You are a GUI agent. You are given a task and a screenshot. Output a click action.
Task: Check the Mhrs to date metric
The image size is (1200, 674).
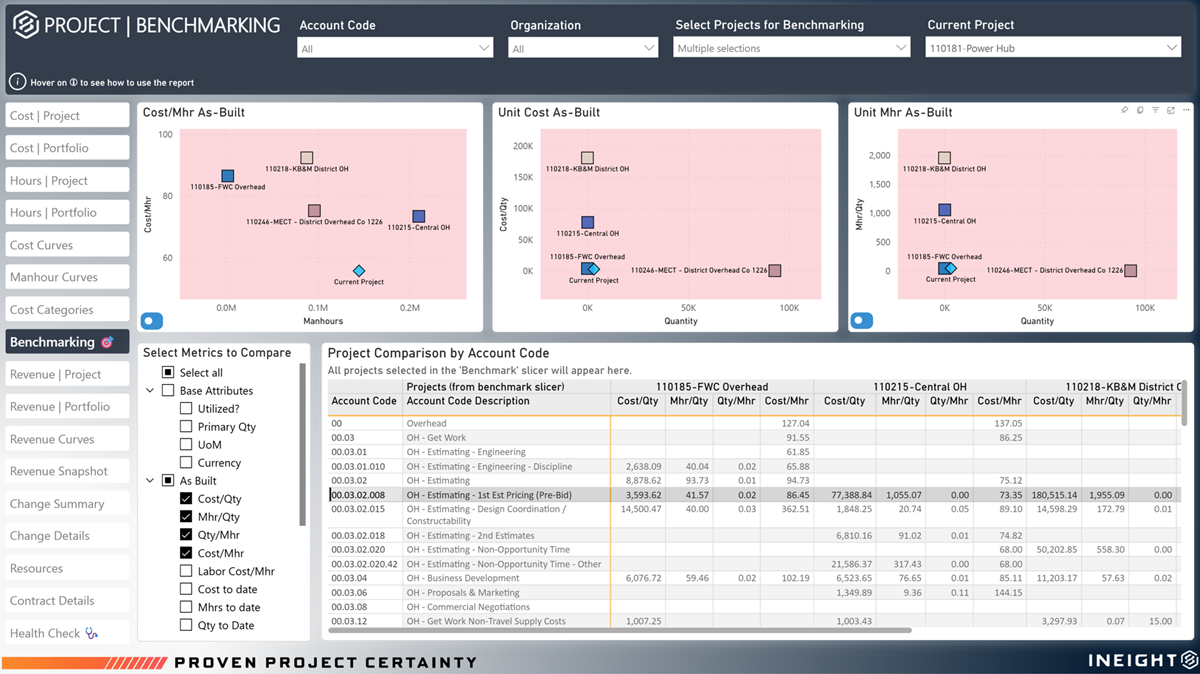pyautogui.click(x=186, y=607)
